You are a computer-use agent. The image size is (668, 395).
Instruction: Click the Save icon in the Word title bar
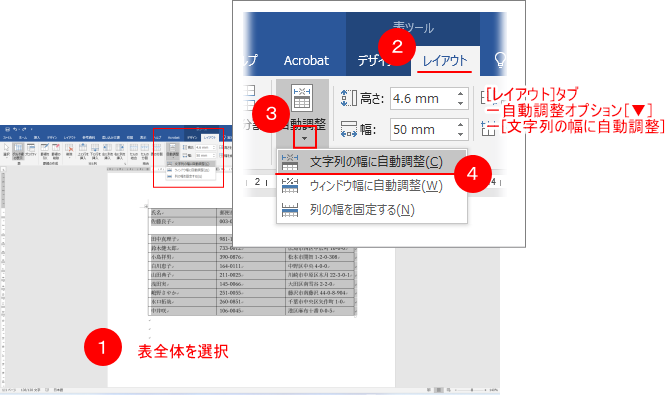point(7,129)
